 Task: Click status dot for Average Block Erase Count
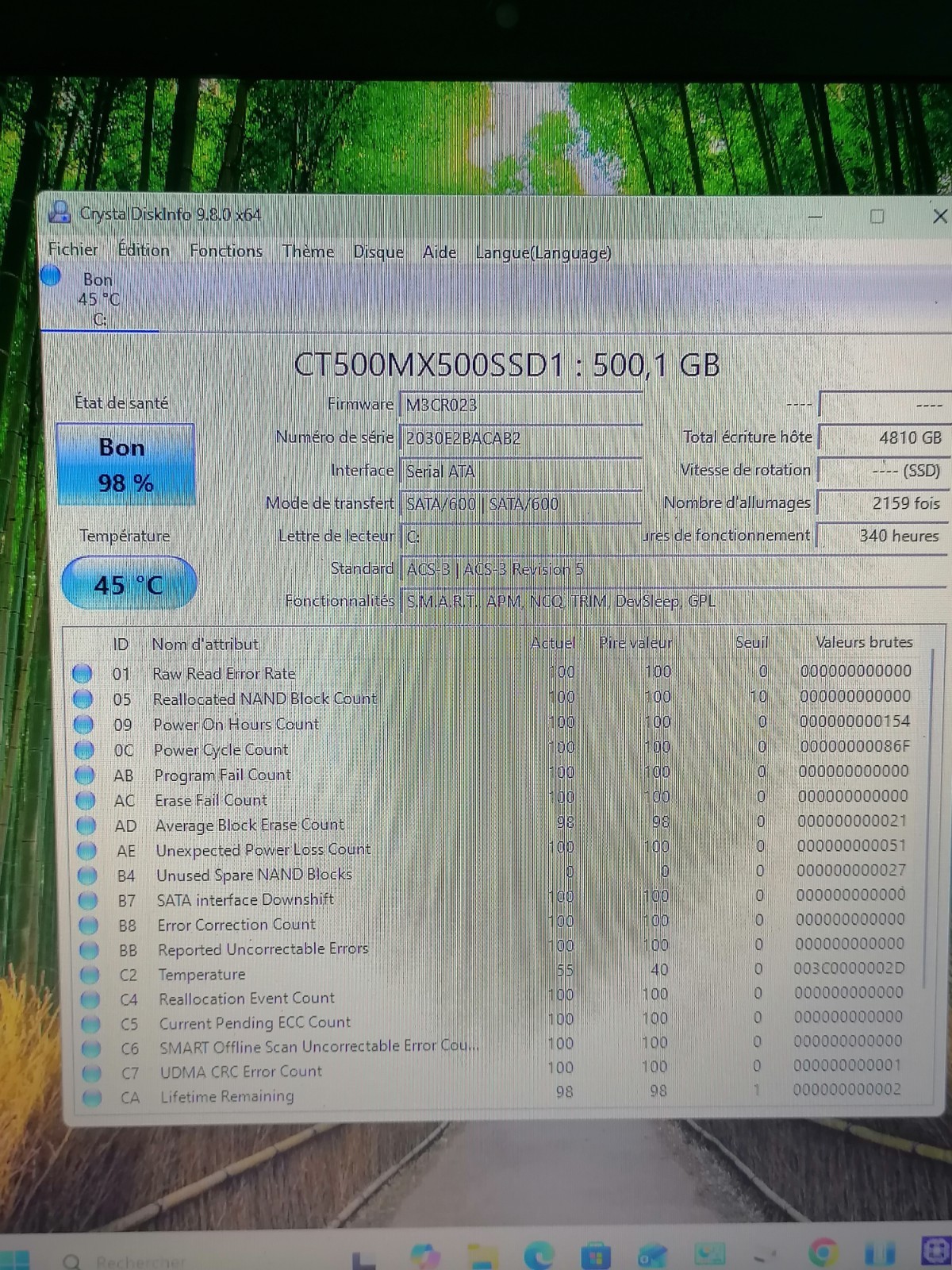[x=86, y=825]
